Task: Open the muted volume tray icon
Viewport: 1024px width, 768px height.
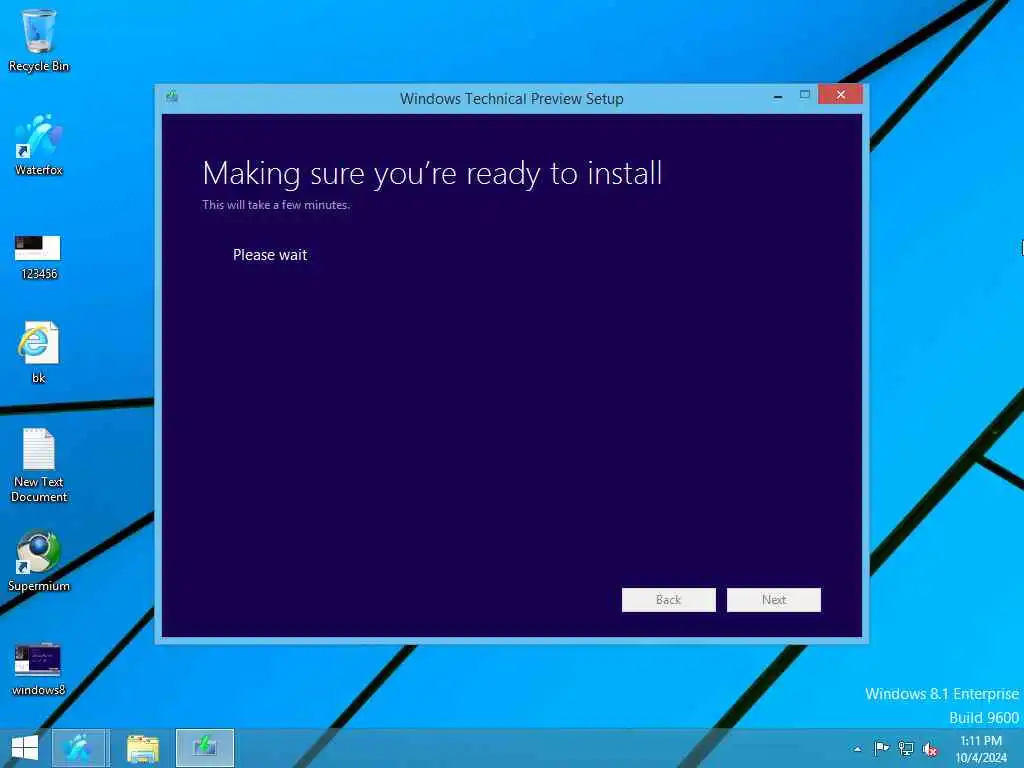Action: [930, 749]
